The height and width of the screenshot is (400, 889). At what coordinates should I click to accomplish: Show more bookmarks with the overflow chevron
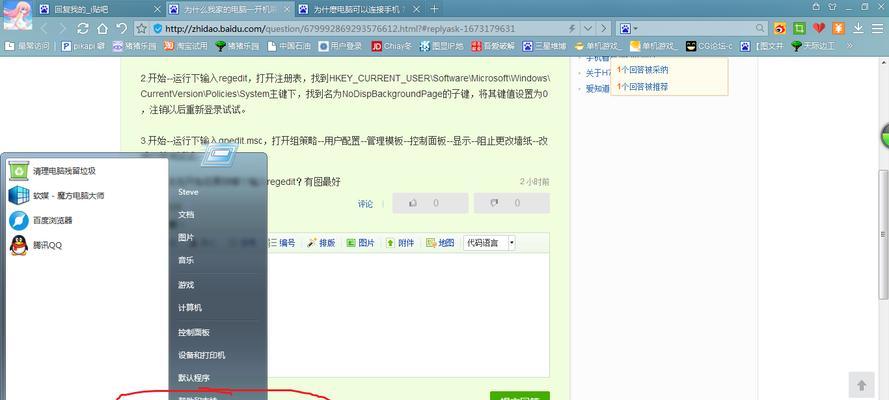849,46
